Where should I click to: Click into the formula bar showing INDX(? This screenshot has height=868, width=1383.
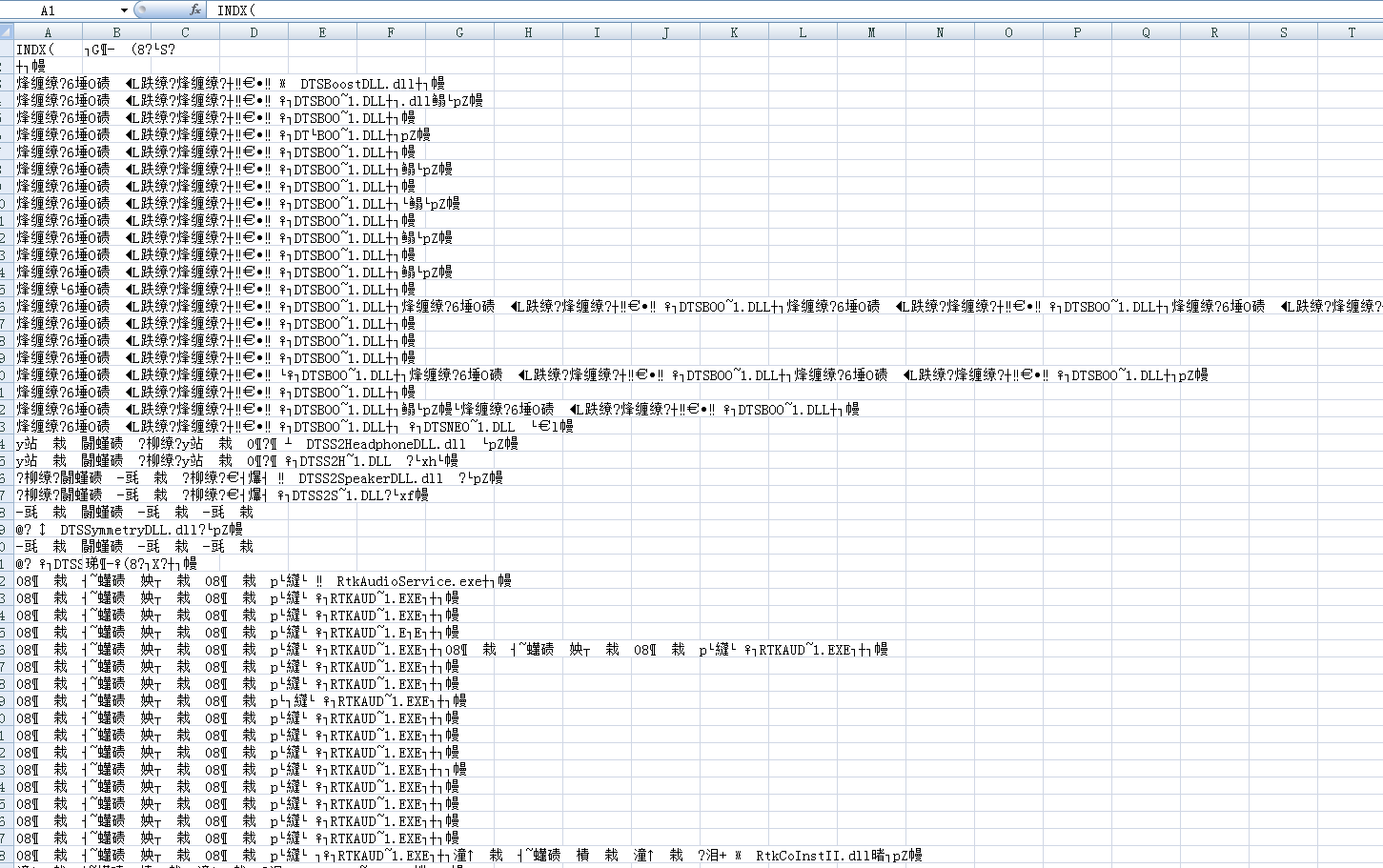click(797, 10)
